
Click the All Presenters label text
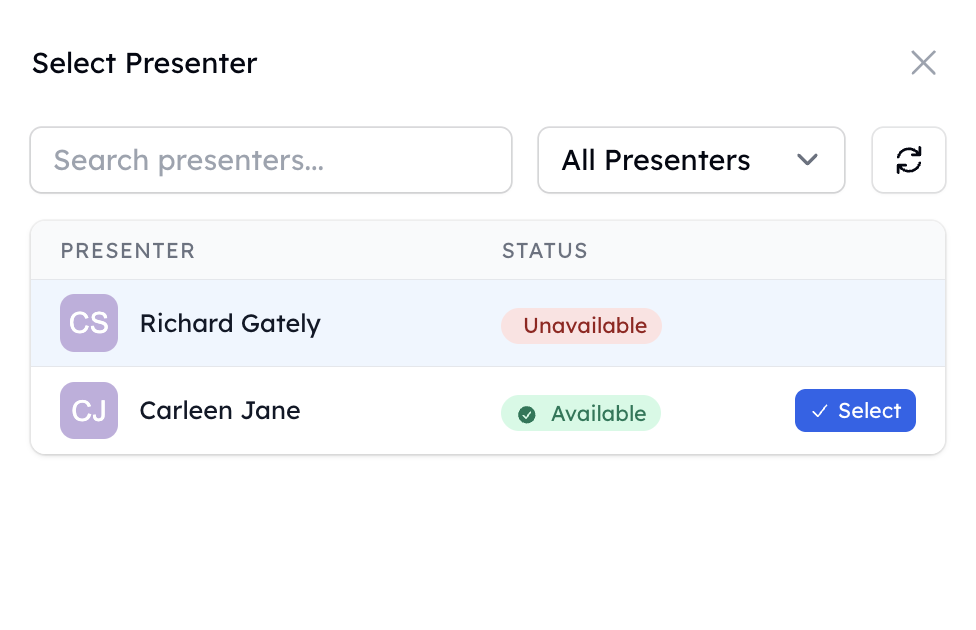point(655,161)
